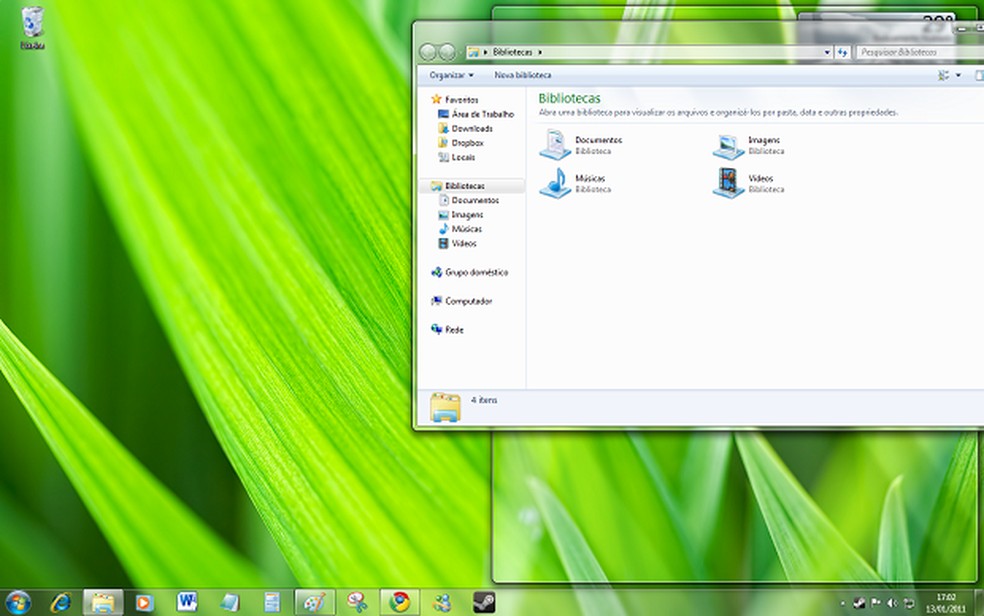
Task: Open the Organizar dropdown menu
Action: point(452,75)
